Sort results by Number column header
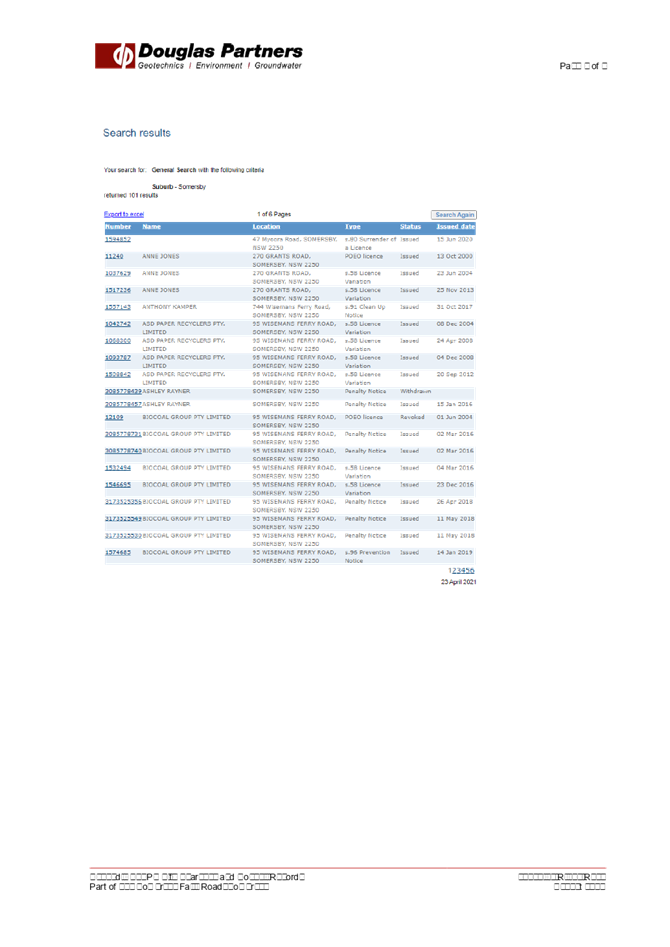Image resolution: width=670 pixels, height=947 pixels. pyautogui.click(x=118, y=227)
